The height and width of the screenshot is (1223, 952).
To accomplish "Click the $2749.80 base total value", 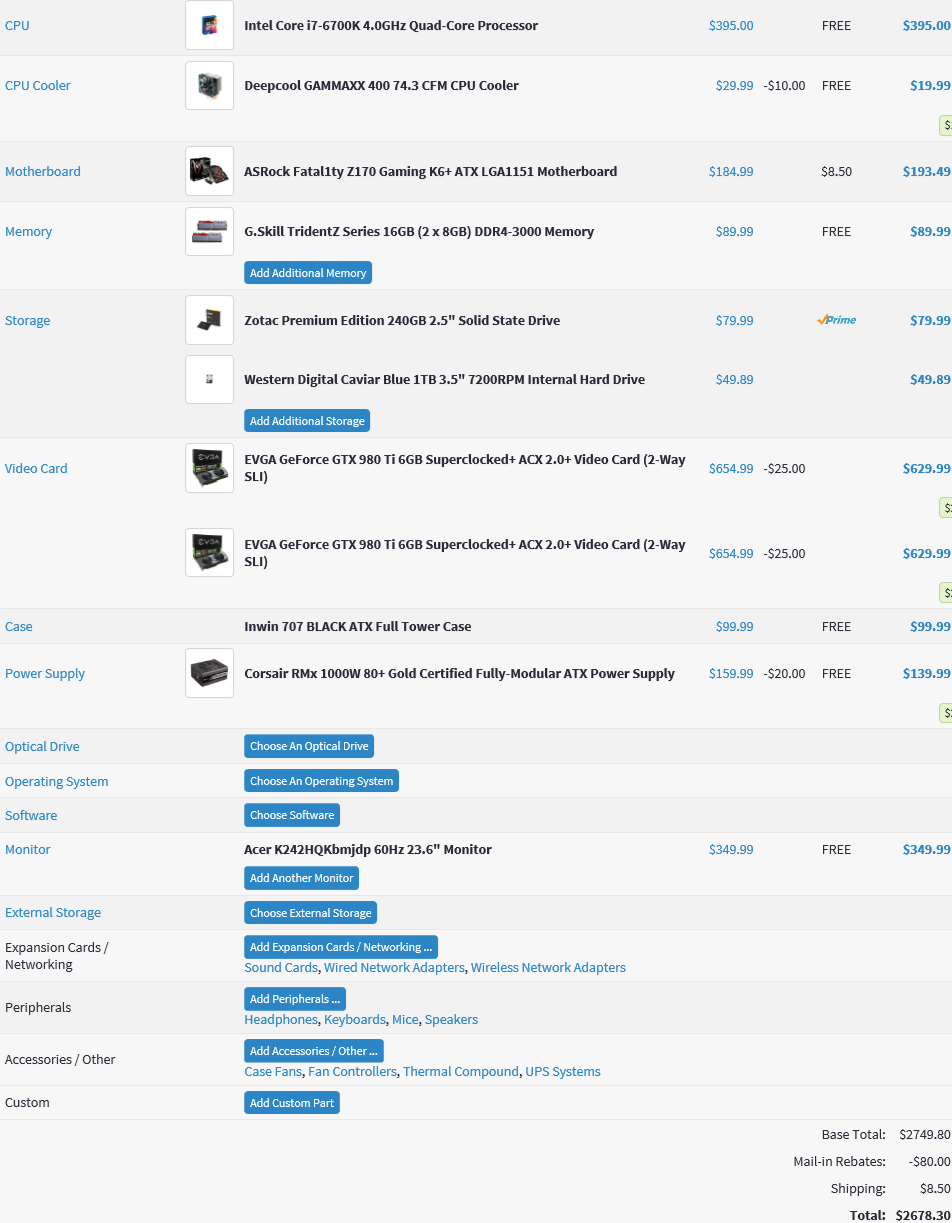I will coord(924,1134).
